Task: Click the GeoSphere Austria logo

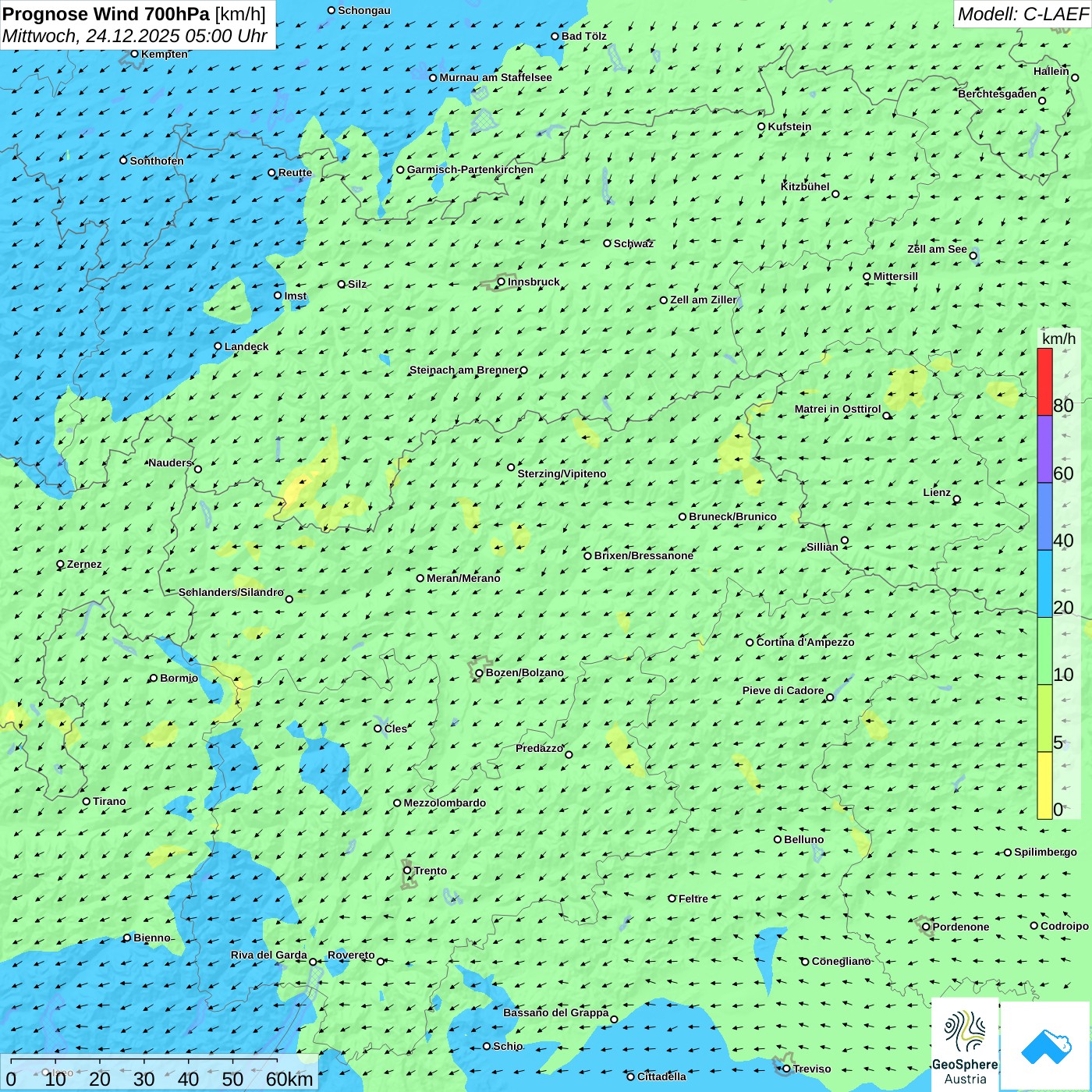Action: click(965, 1045)
